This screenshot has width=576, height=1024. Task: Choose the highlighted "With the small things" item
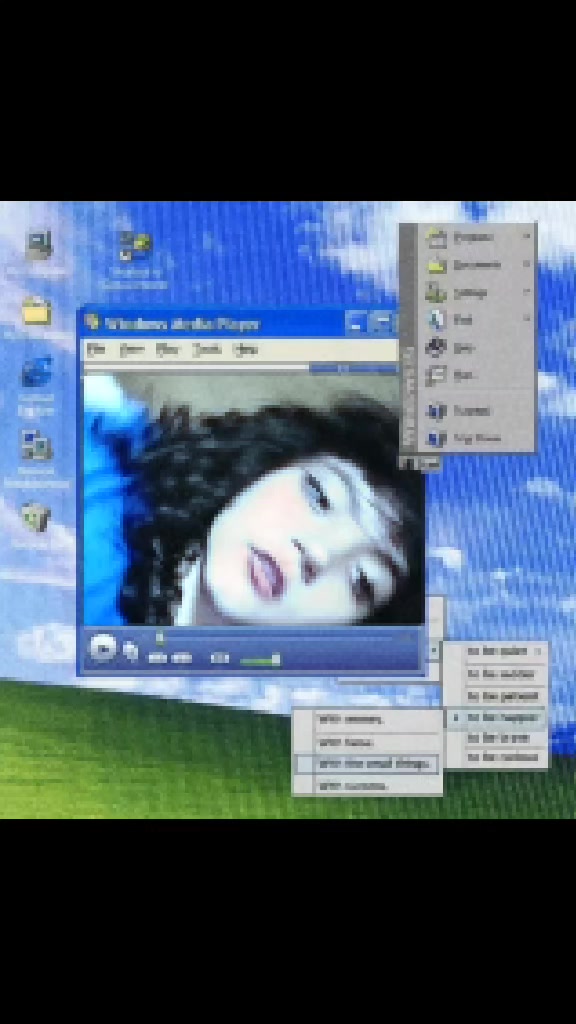(x=366, y=763)
